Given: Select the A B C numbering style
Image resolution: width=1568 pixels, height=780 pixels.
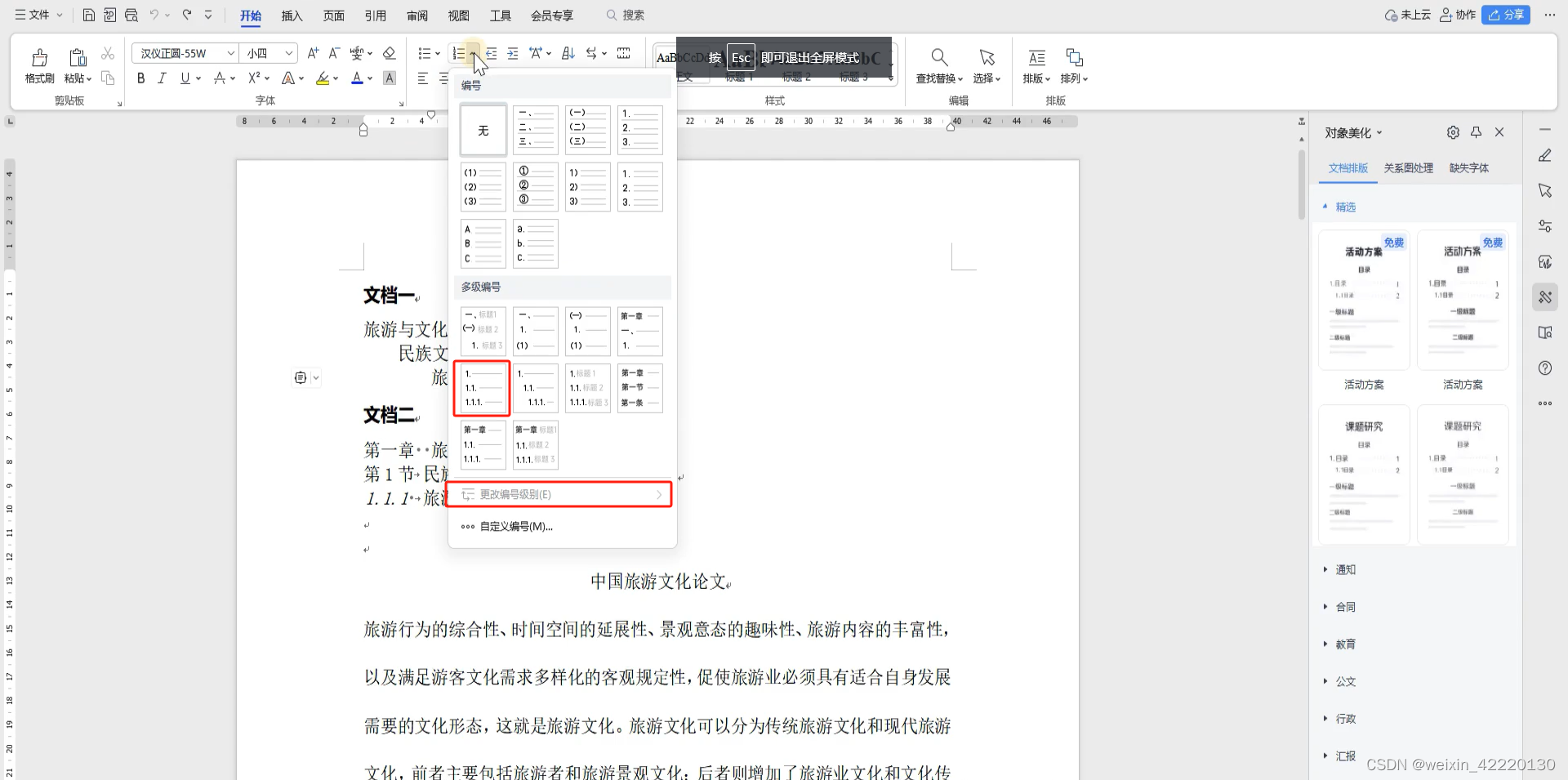Looking at the screenshot, I should pos(483,243).
